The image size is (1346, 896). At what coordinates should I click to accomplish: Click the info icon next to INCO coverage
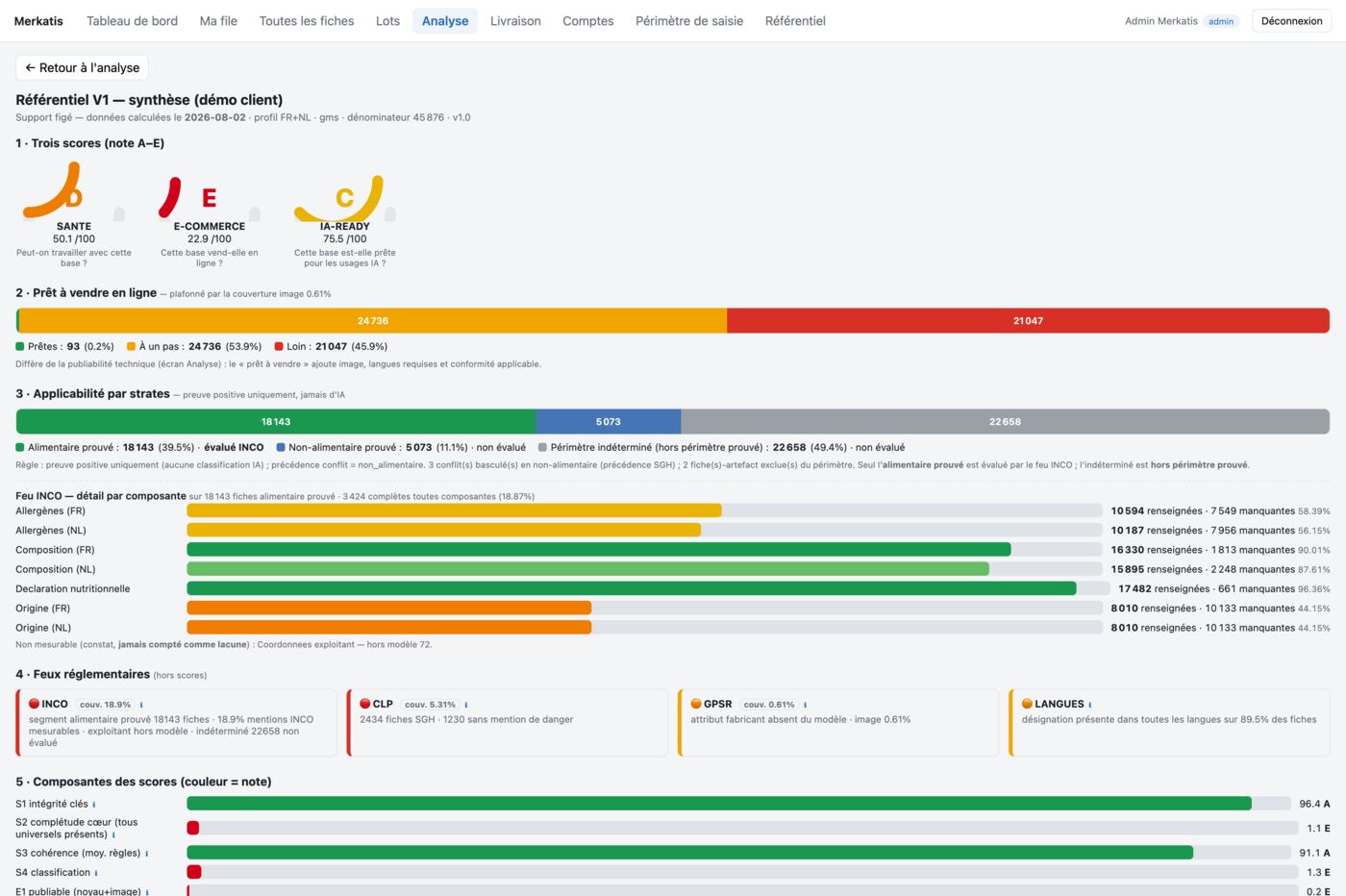(x=141, y=705)
